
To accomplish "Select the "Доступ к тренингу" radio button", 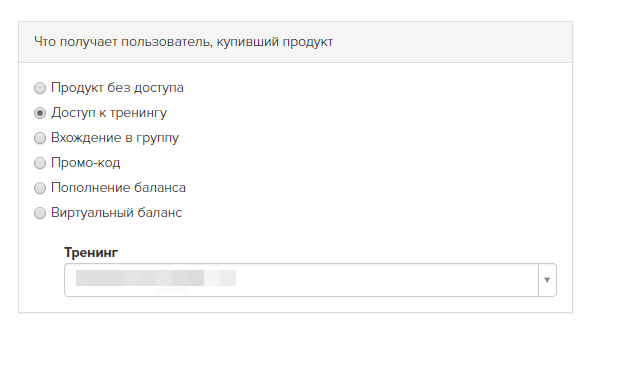I will pos(40,113).
